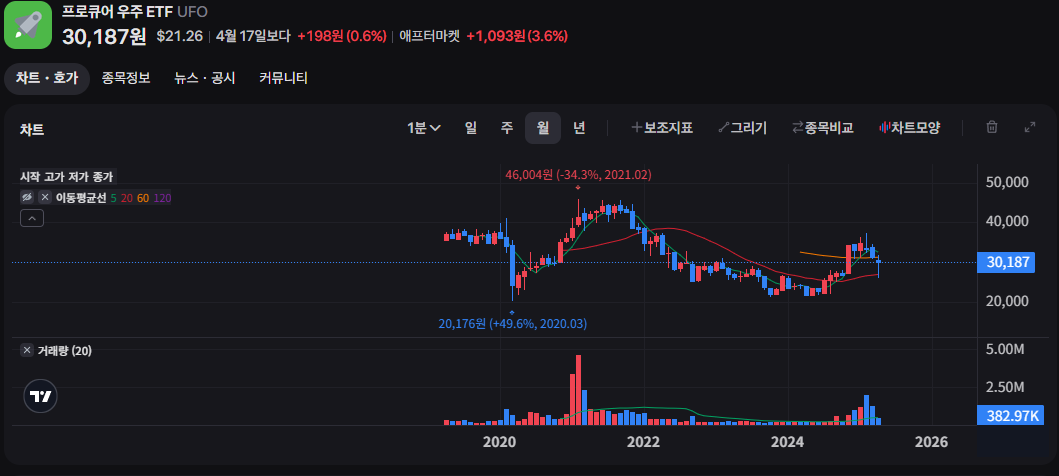Click the 5.00M volume axis label
This screenshot has width=1059, height=476.
click(x=1007, y=350)
